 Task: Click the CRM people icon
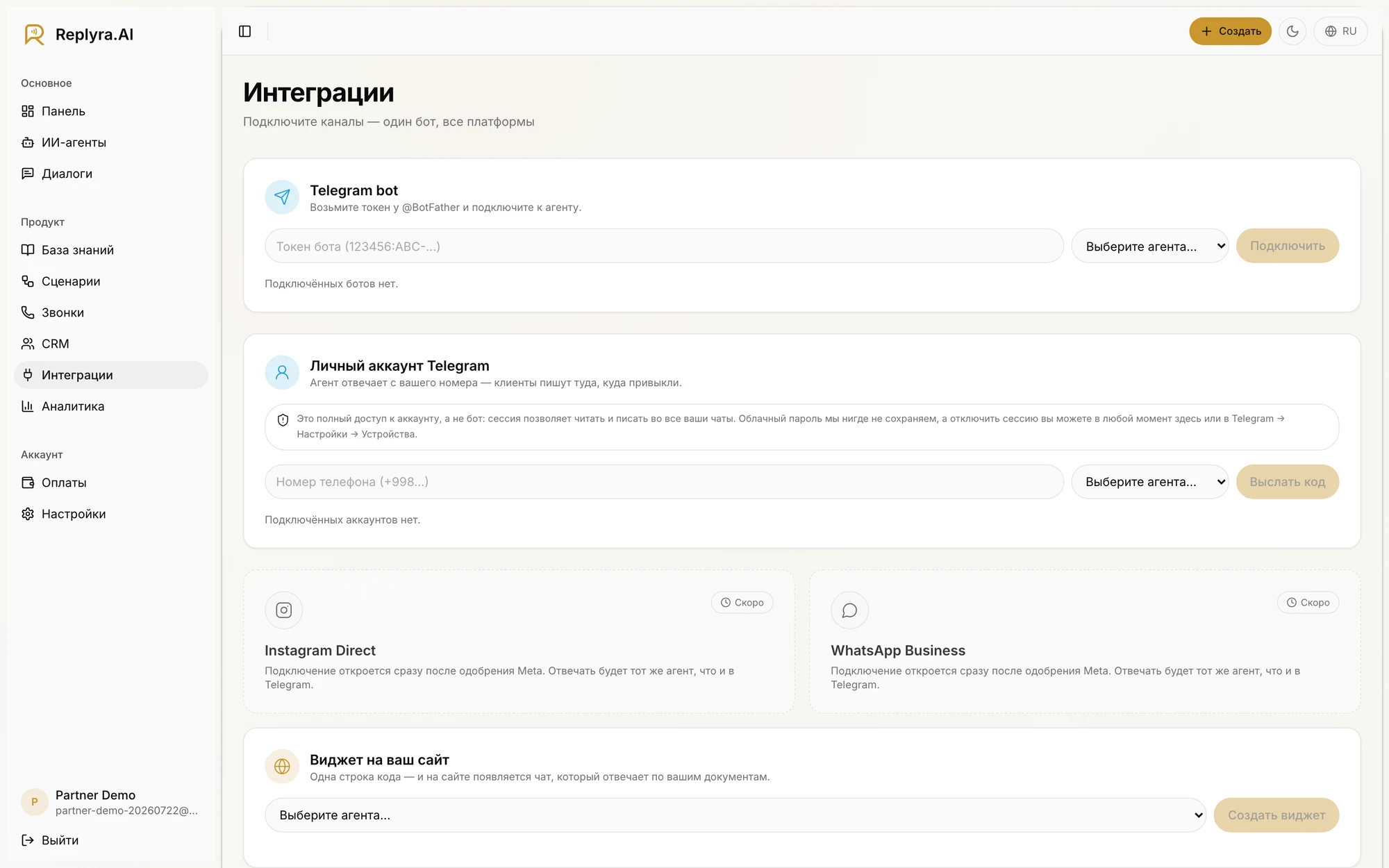click(28, 344)
